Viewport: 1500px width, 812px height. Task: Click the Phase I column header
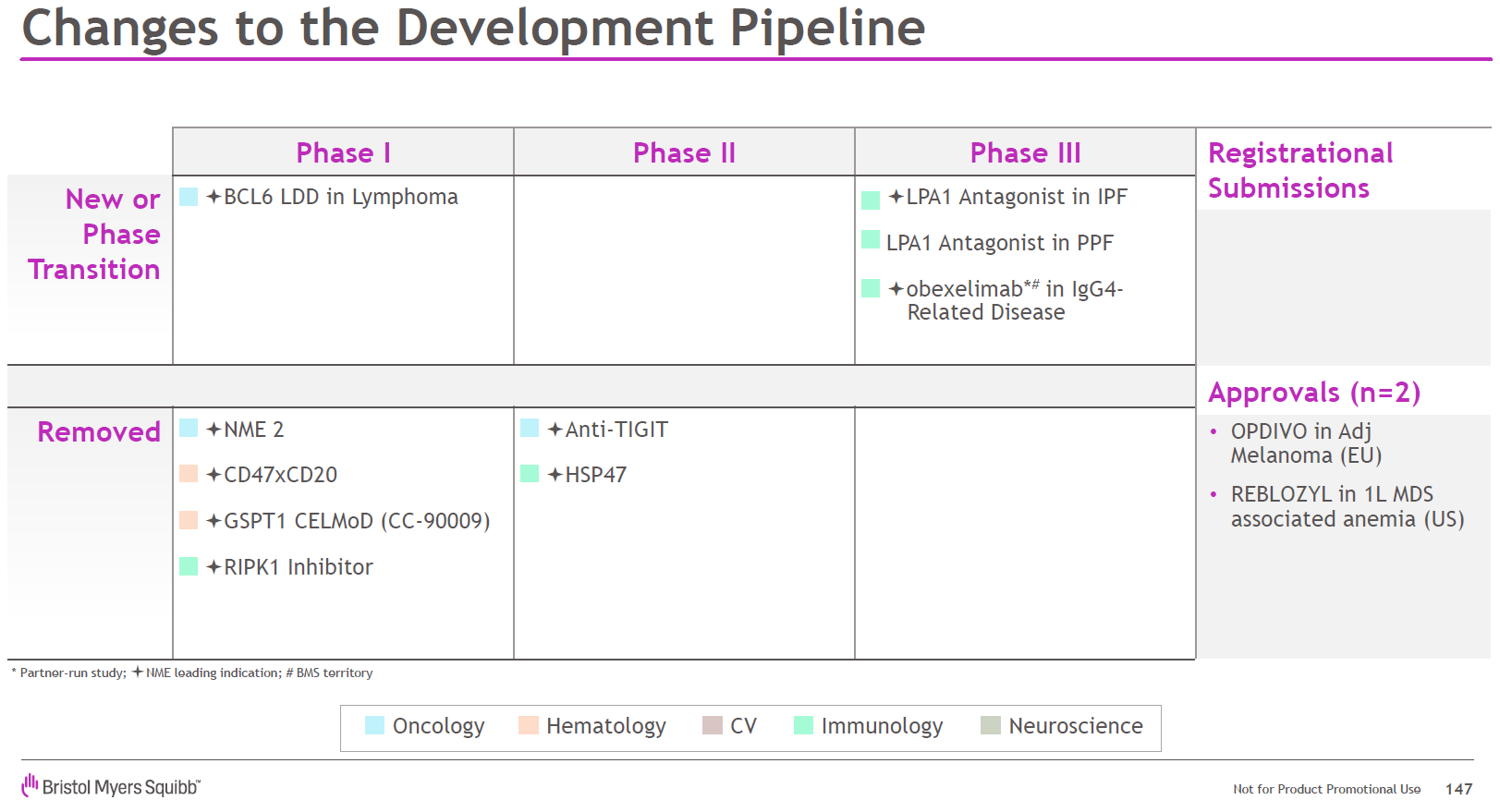coord(343,152)
